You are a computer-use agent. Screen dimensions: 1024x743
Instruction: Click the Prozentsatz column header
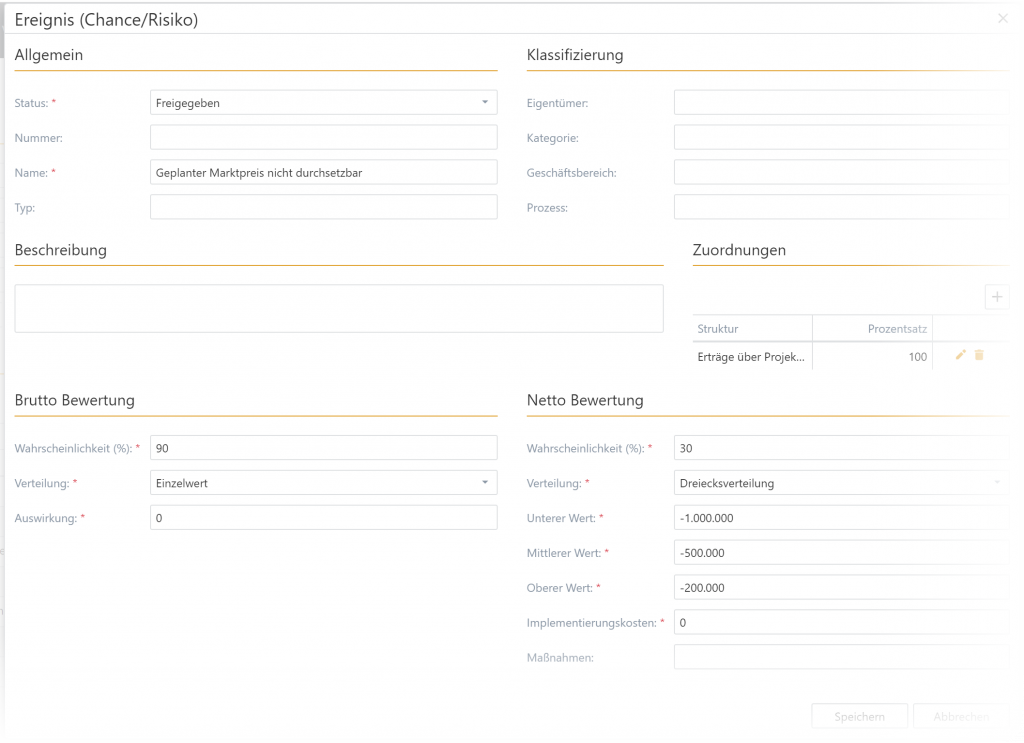871,328
